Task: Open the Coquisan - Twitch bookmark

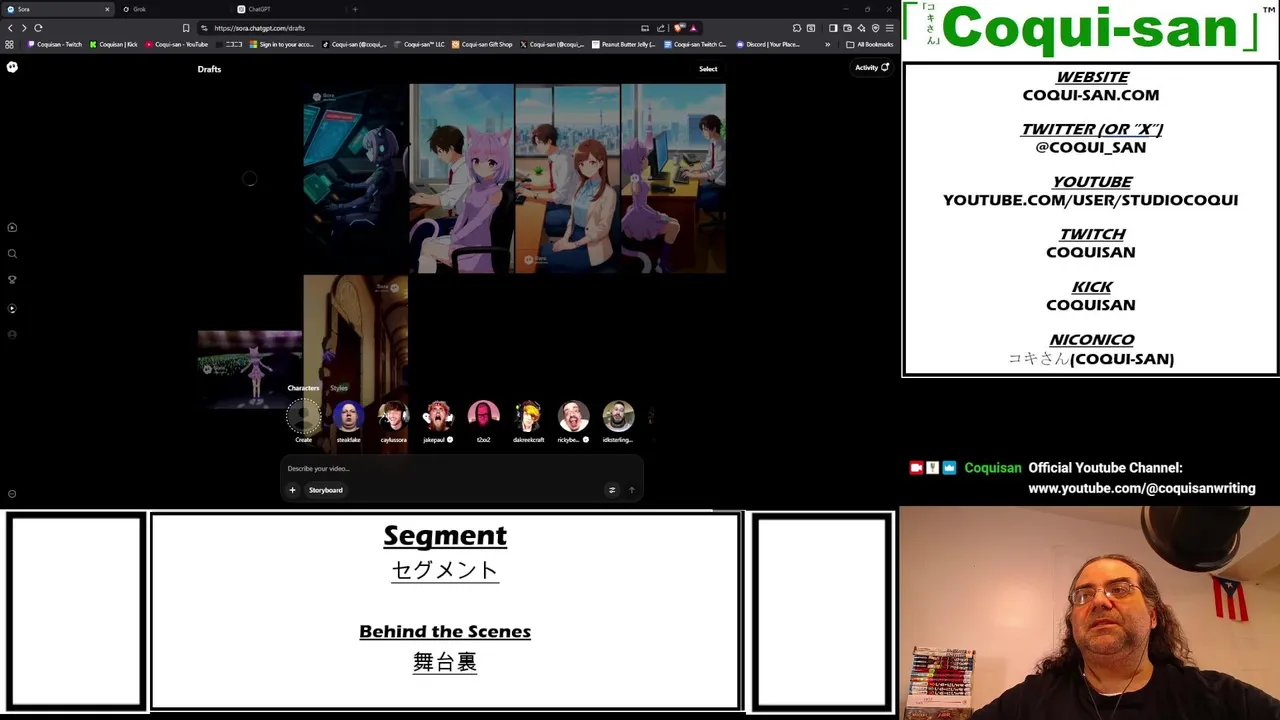Action: (x=55, y=44)
